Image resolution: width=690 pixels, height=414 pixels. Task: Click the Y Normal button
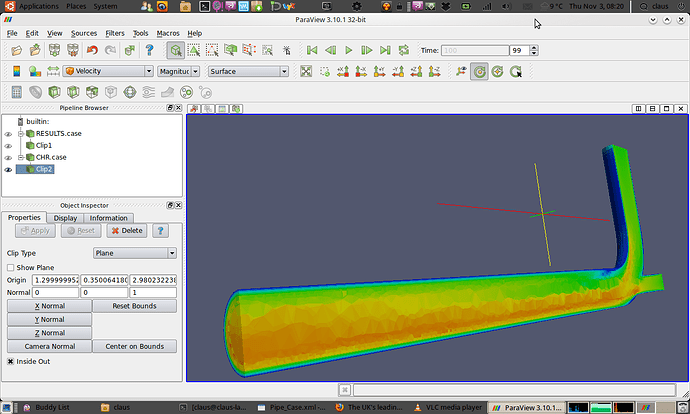point(50,319)
